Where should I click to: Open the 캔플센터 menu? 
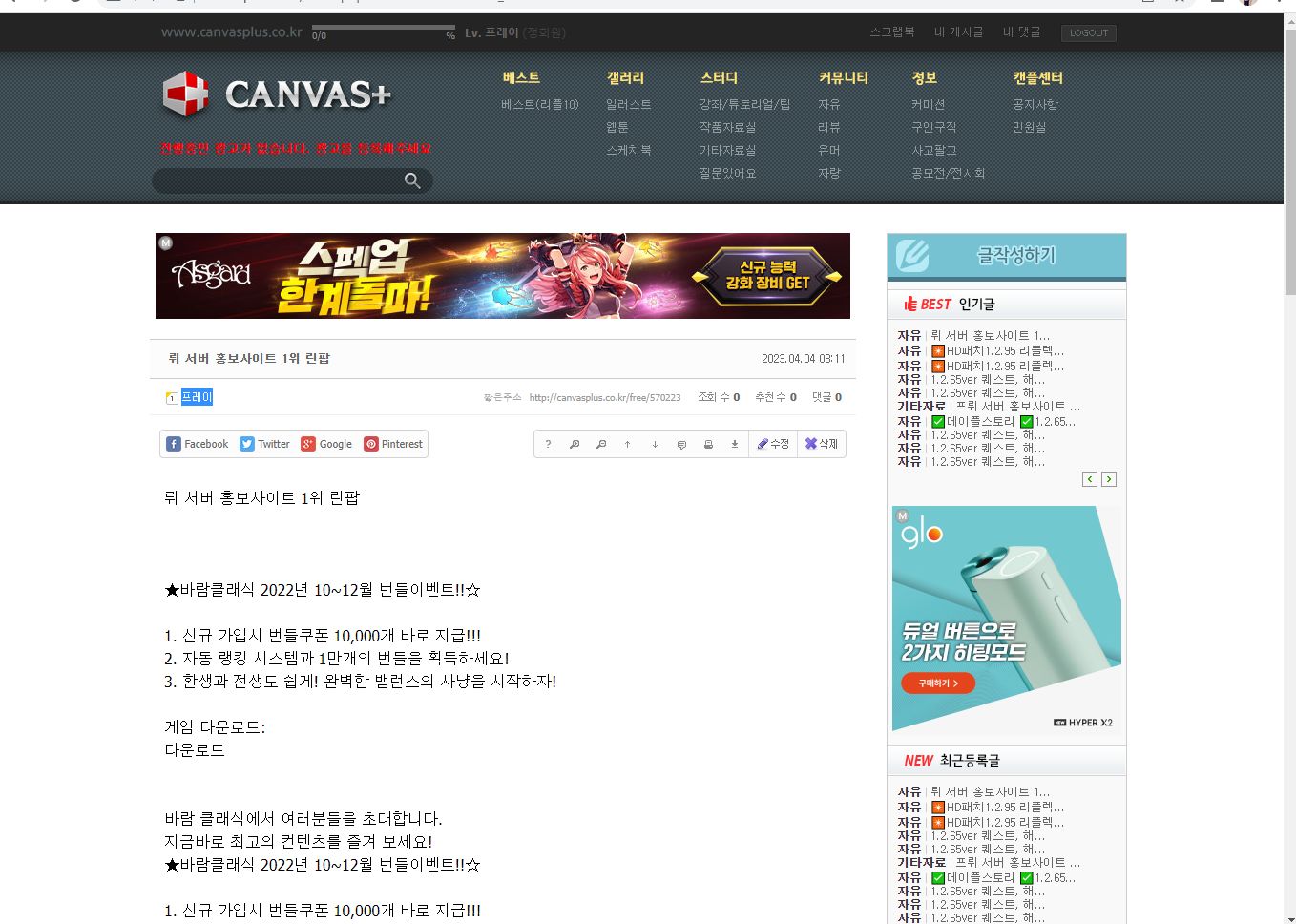(1038, 78)
